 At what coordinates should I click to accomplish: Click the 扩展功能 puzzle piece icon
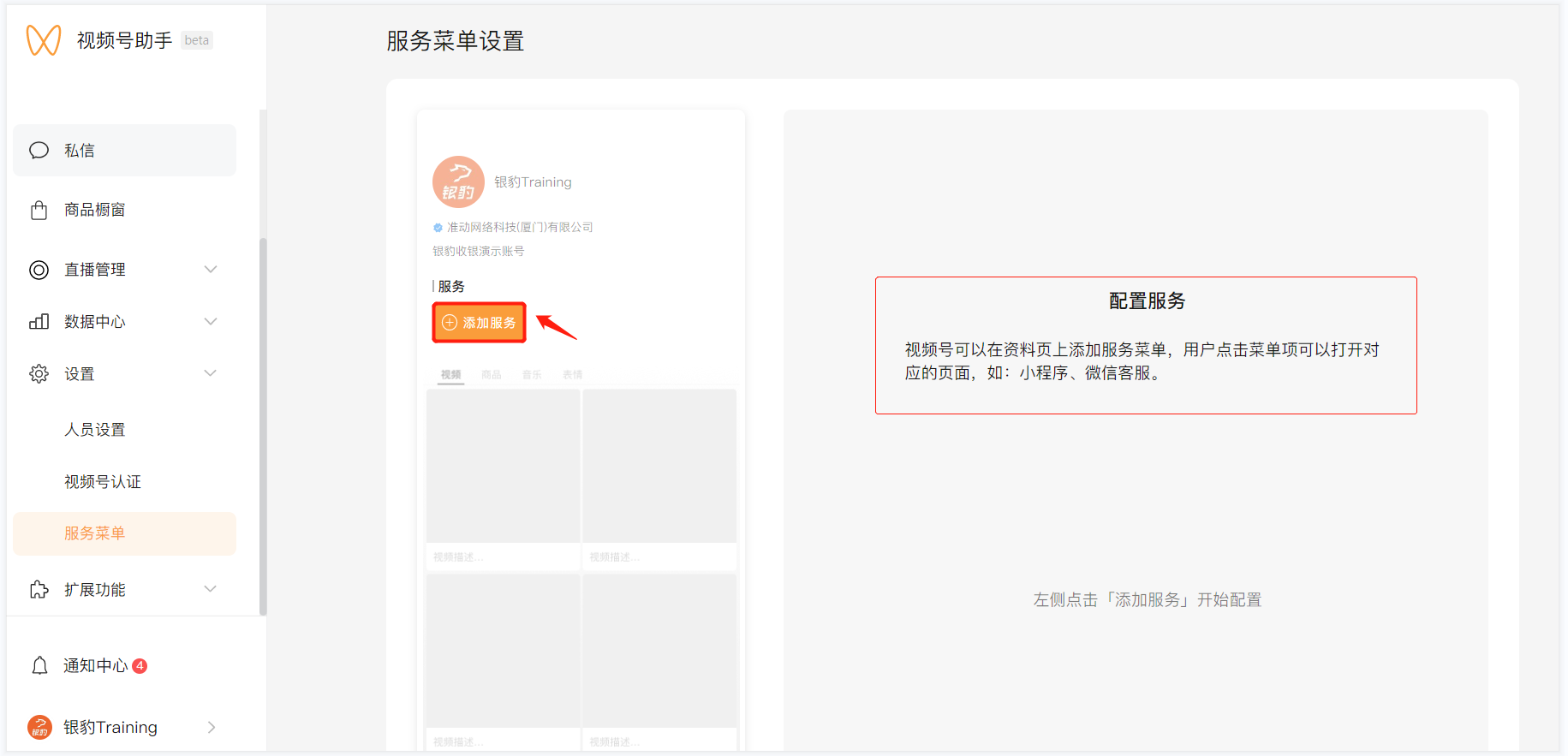pos(39,590)
